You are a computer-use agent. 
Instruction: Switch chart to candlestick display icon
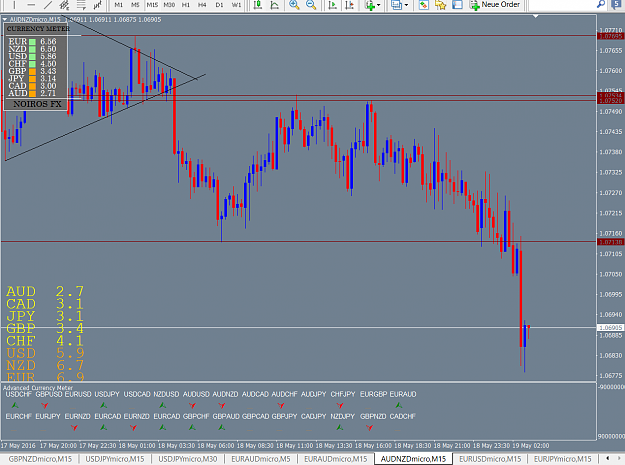point(258,5)
